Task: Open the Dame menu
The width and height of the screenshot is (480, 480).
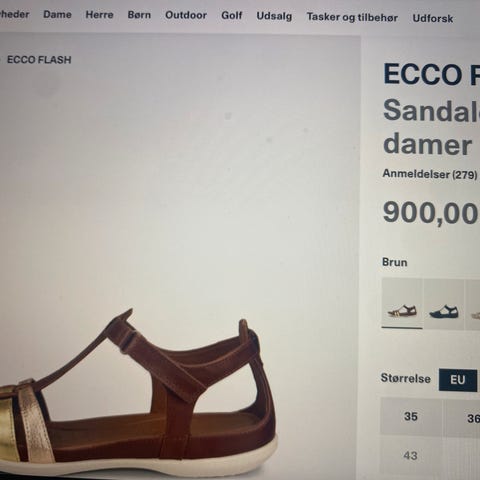Action: coord(57,15)
